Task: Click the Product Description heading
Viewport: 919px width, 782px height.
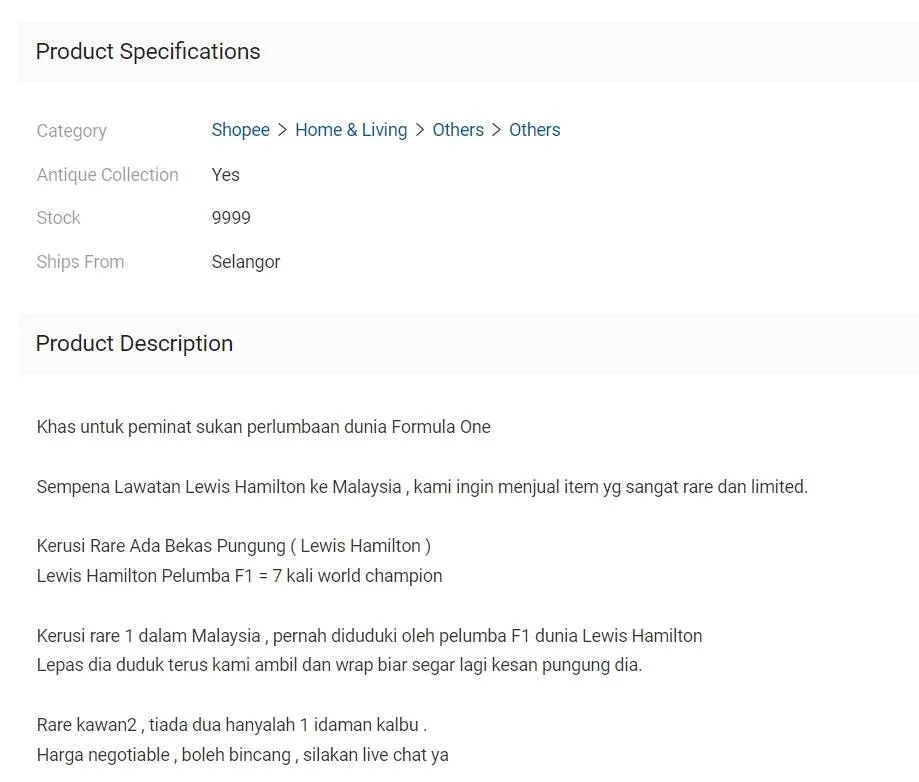Action: pyautogui.click(x=134, y=344)
